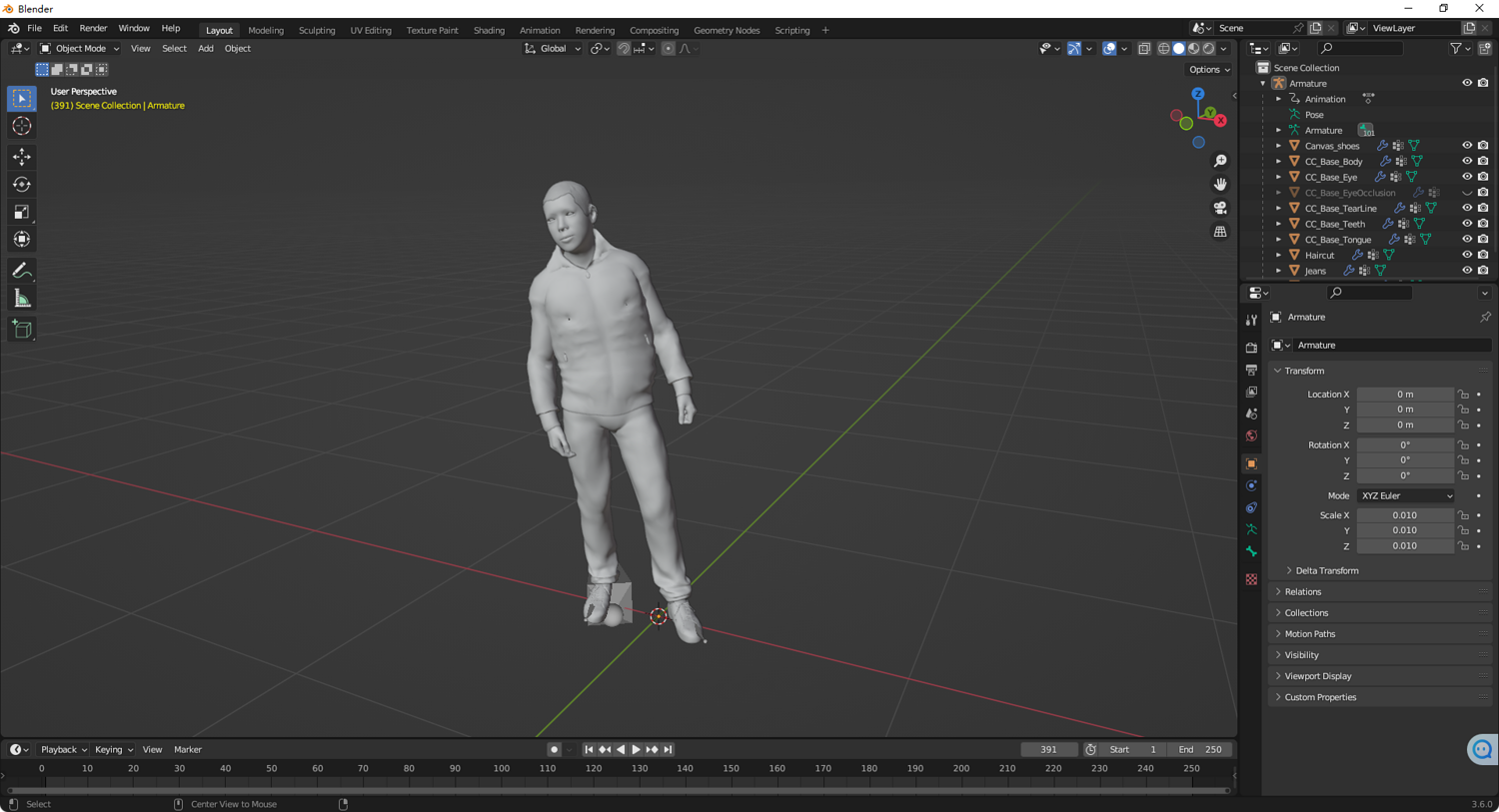Switch to the Shading workspace tab
The height and width of the screenshot is (812, 1499).
(489, 30)
